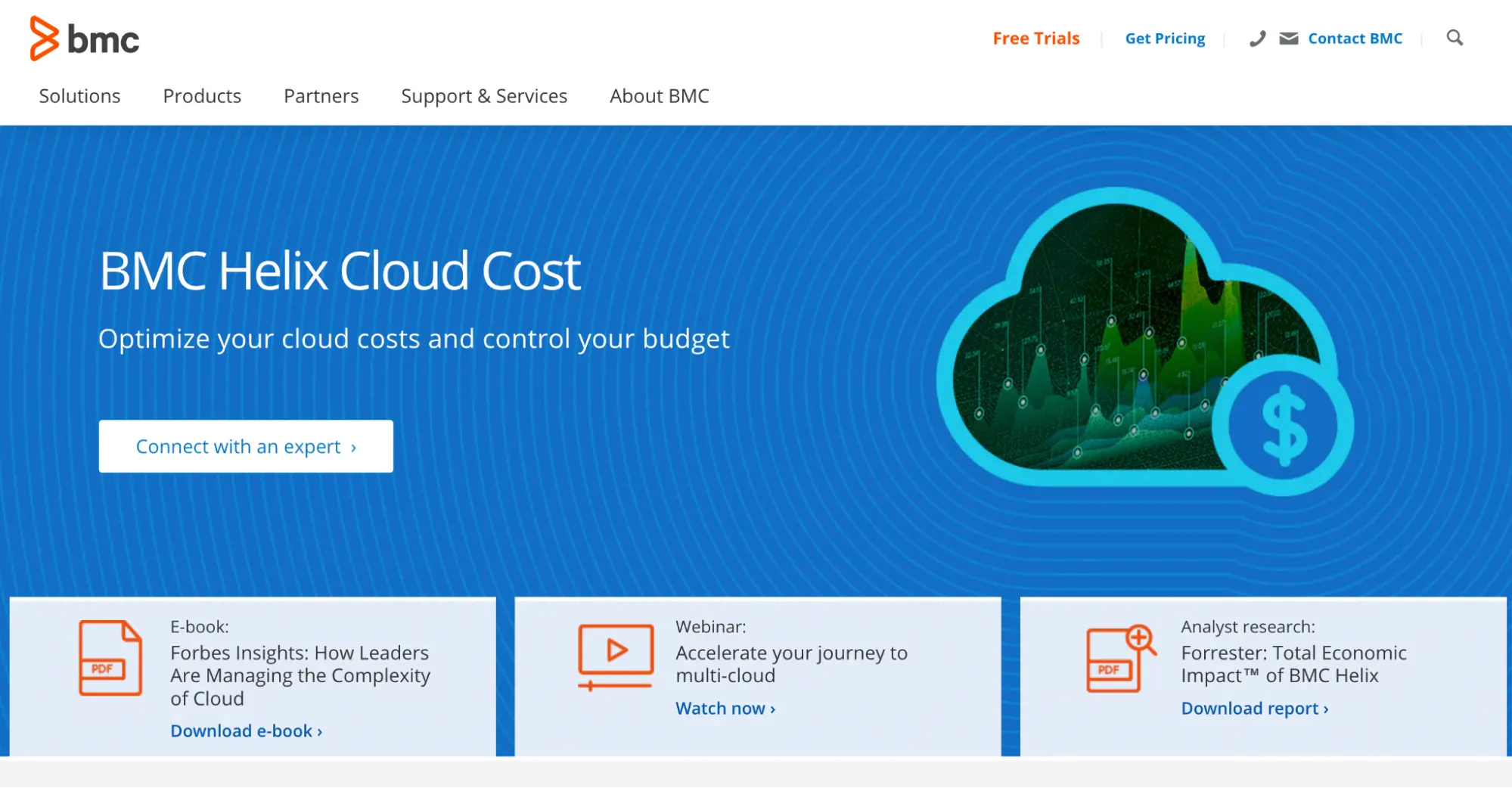Image resolution: width=1512 pixels, height=788 pixels.
Task: Click Download e-book link
Action: 246,731
